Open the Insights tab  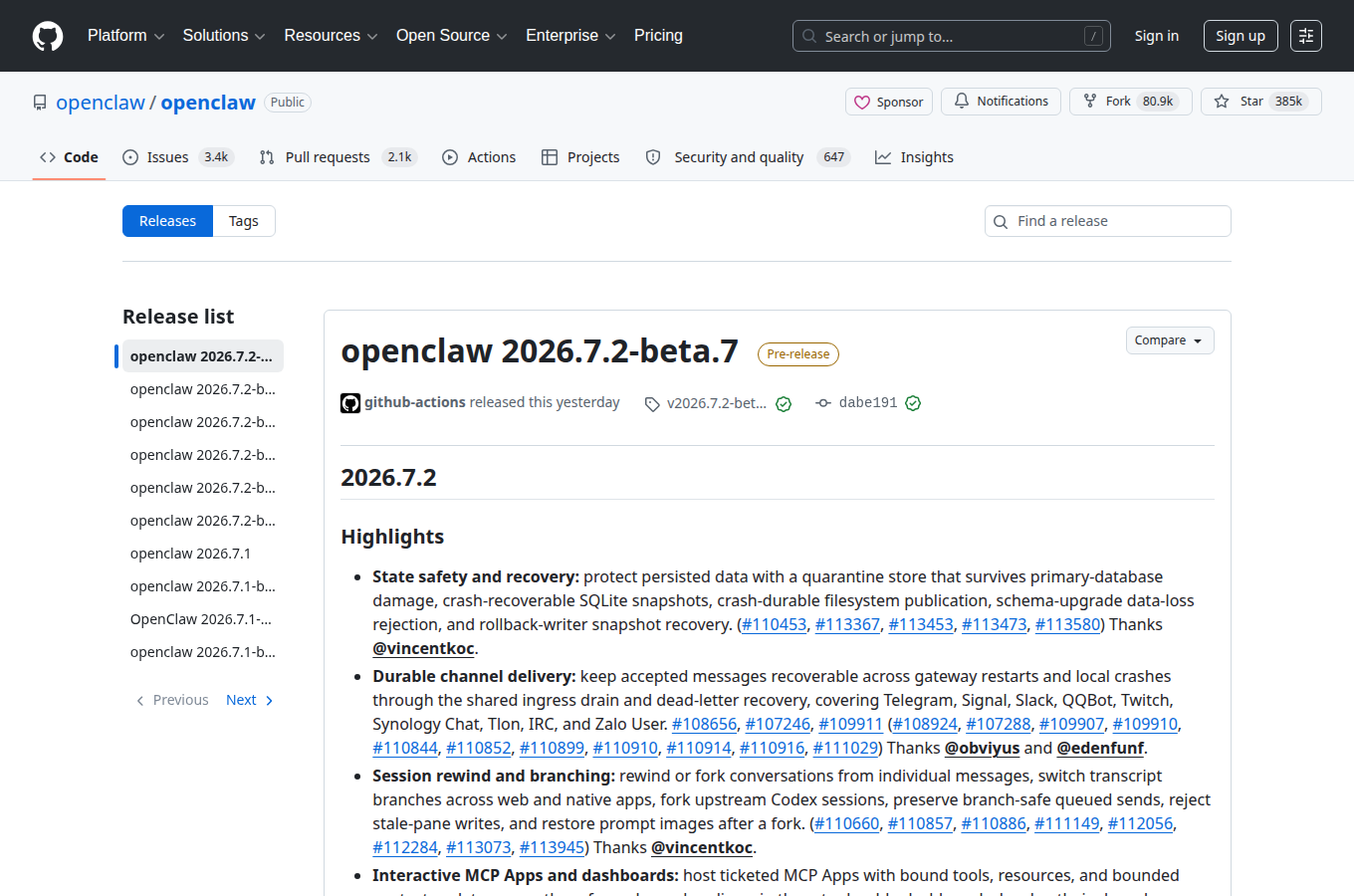(914, 157)
